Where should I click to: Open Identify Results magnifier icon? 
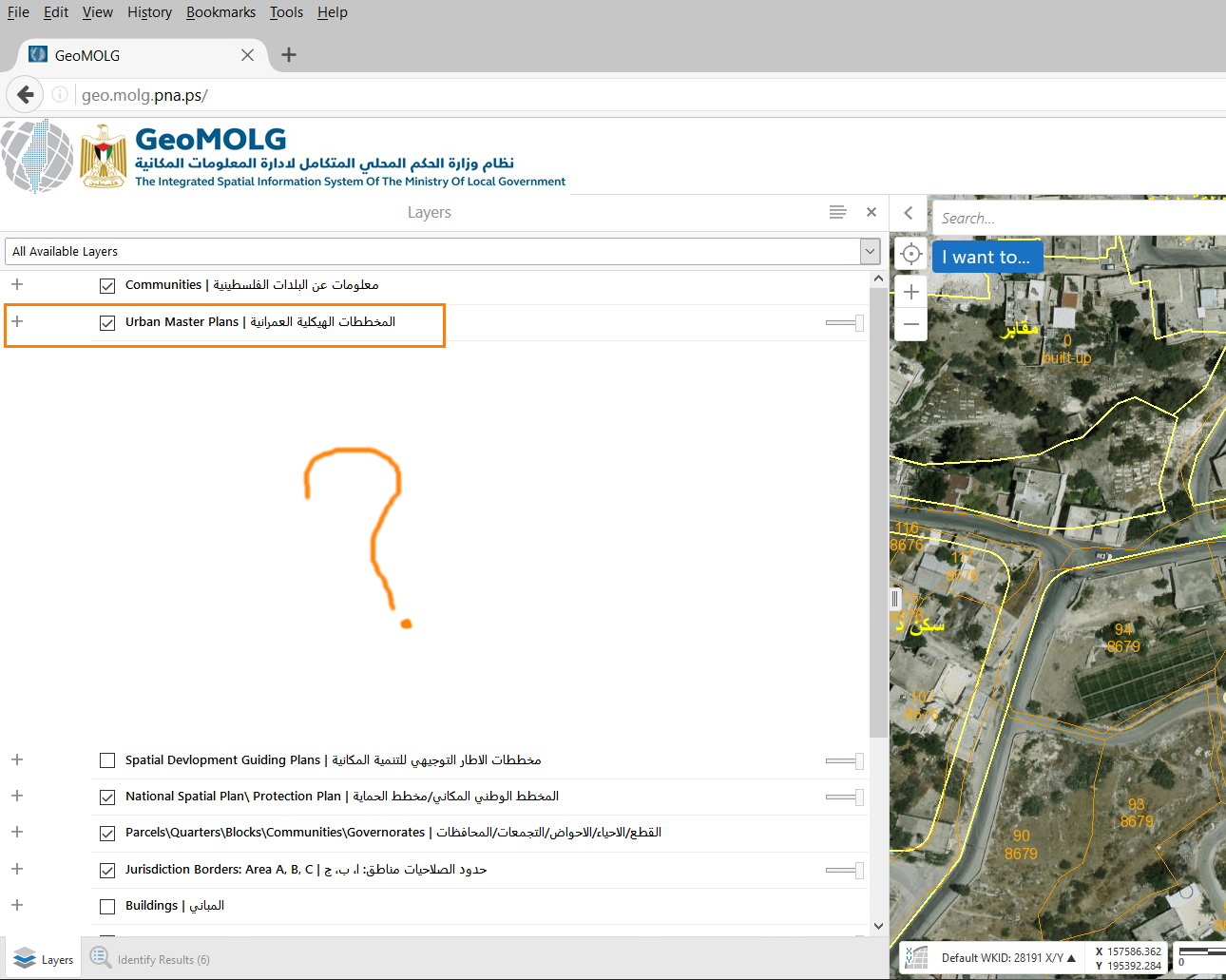pyautogui.click(x=101, y=957)
